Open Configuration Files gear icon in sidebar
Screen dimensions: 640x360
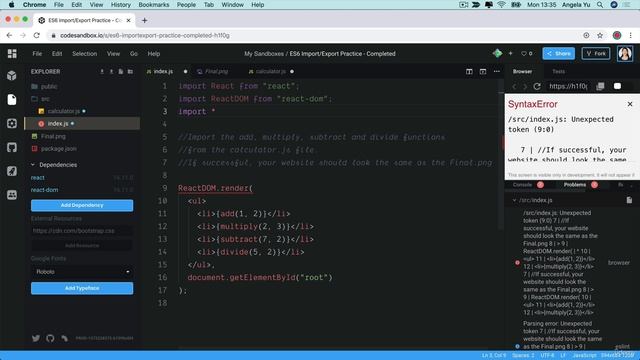(x=12, y=123)
